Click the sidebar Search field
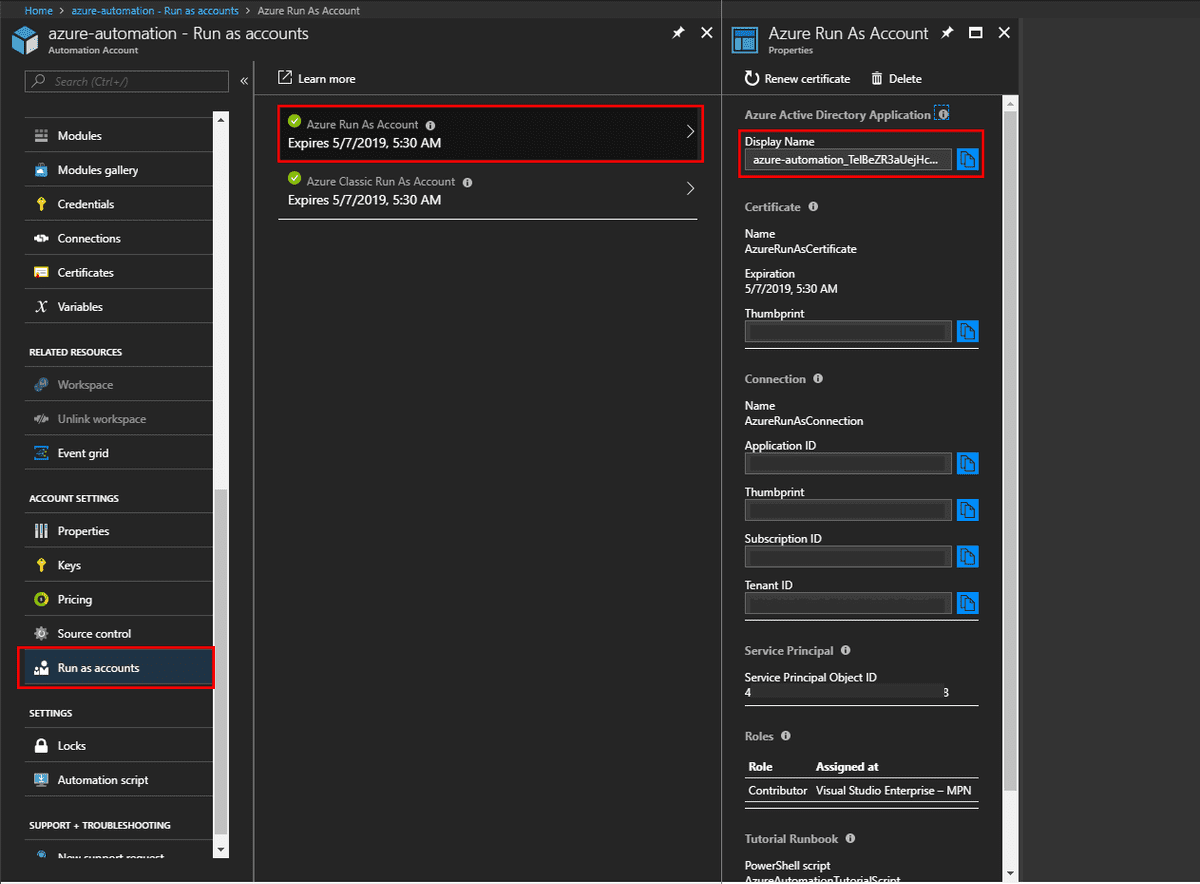 (x=127, y=81)
